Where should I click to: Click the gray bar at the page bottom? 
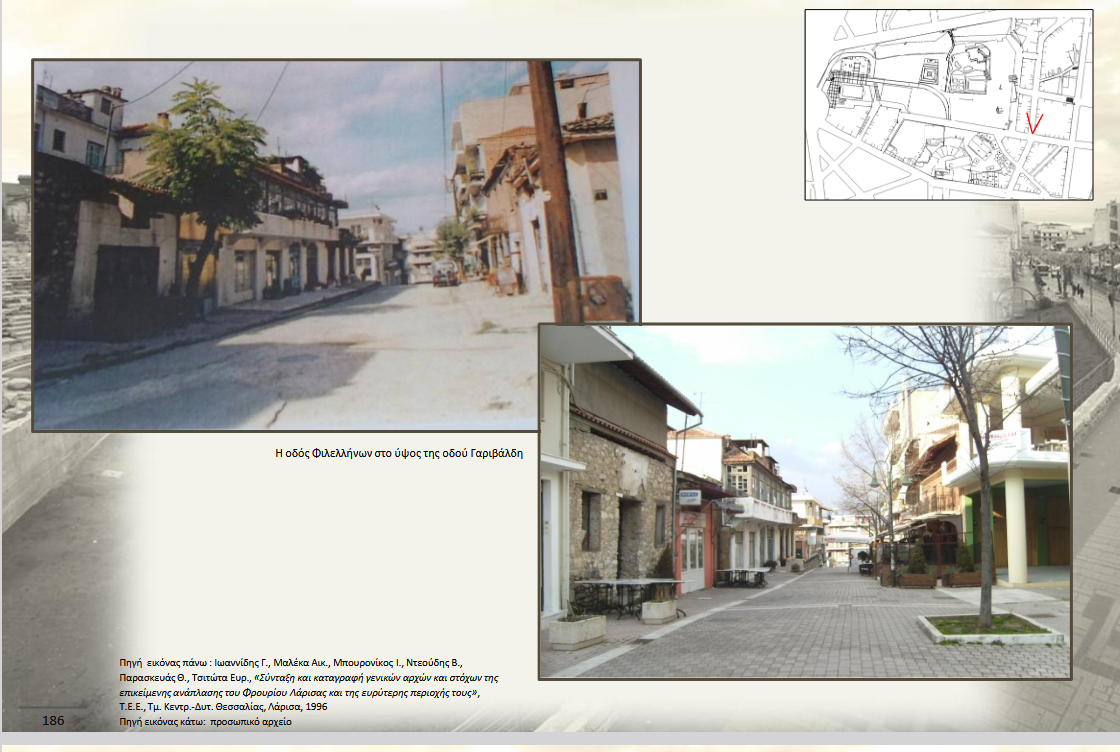coord(560,740)
